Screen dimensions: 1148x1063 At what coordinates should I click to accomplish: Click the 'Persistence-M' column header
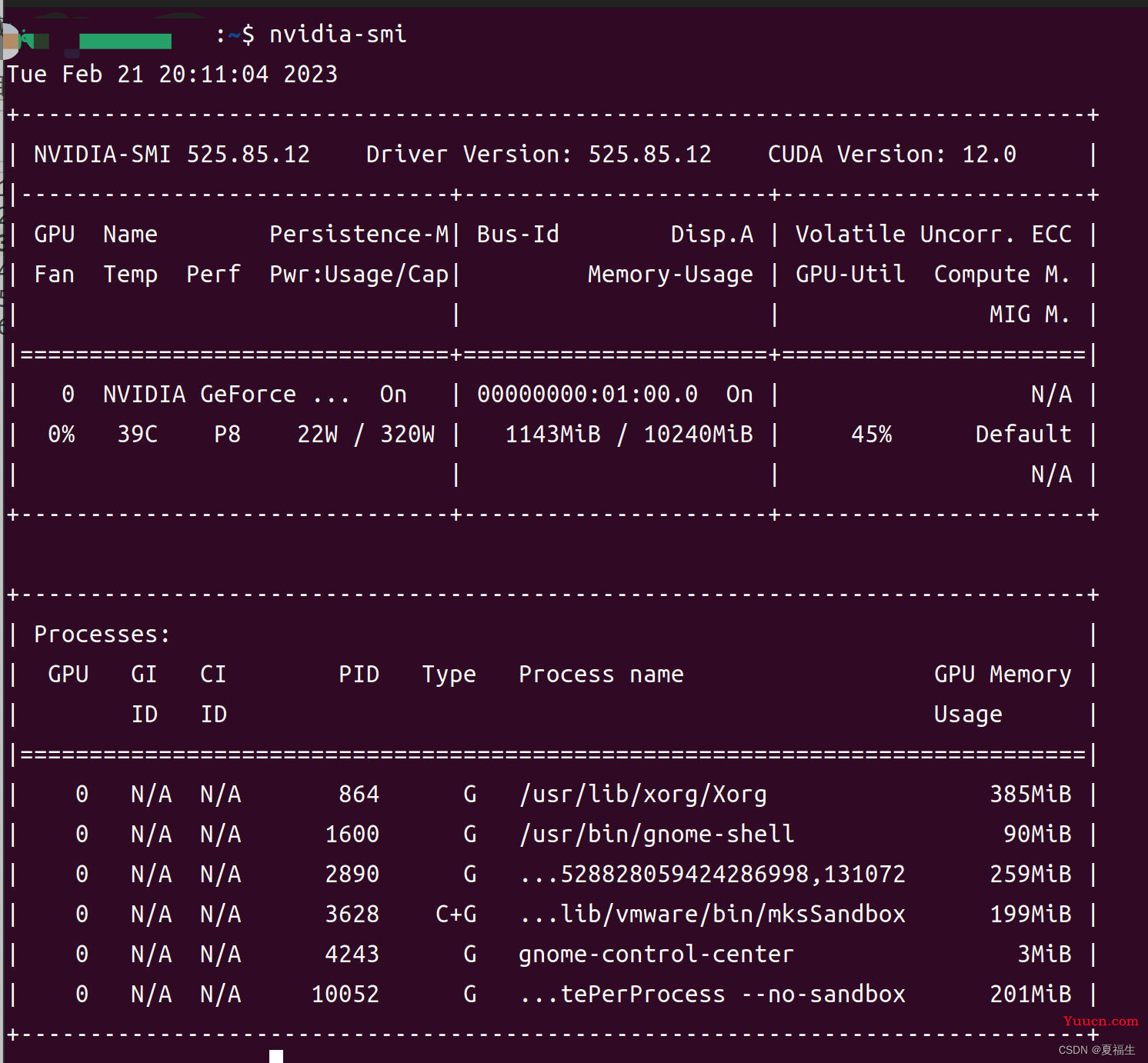[x=359, y=234]
